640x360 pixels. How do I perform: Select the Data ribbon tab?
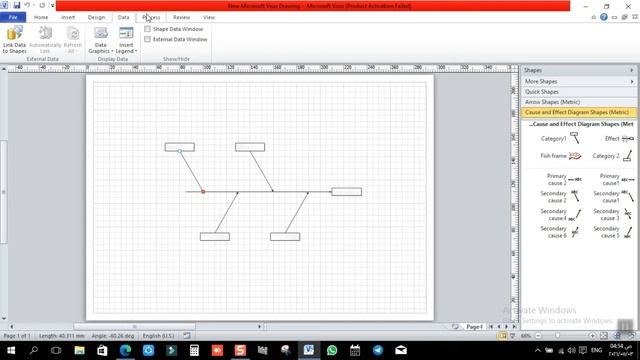[x=123, y=17]
